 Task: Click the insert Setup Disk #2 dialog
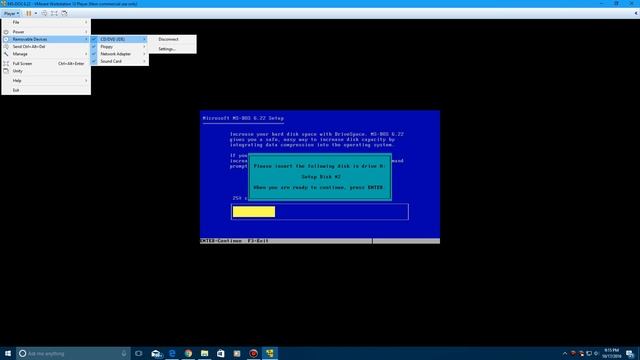point(320,177)
